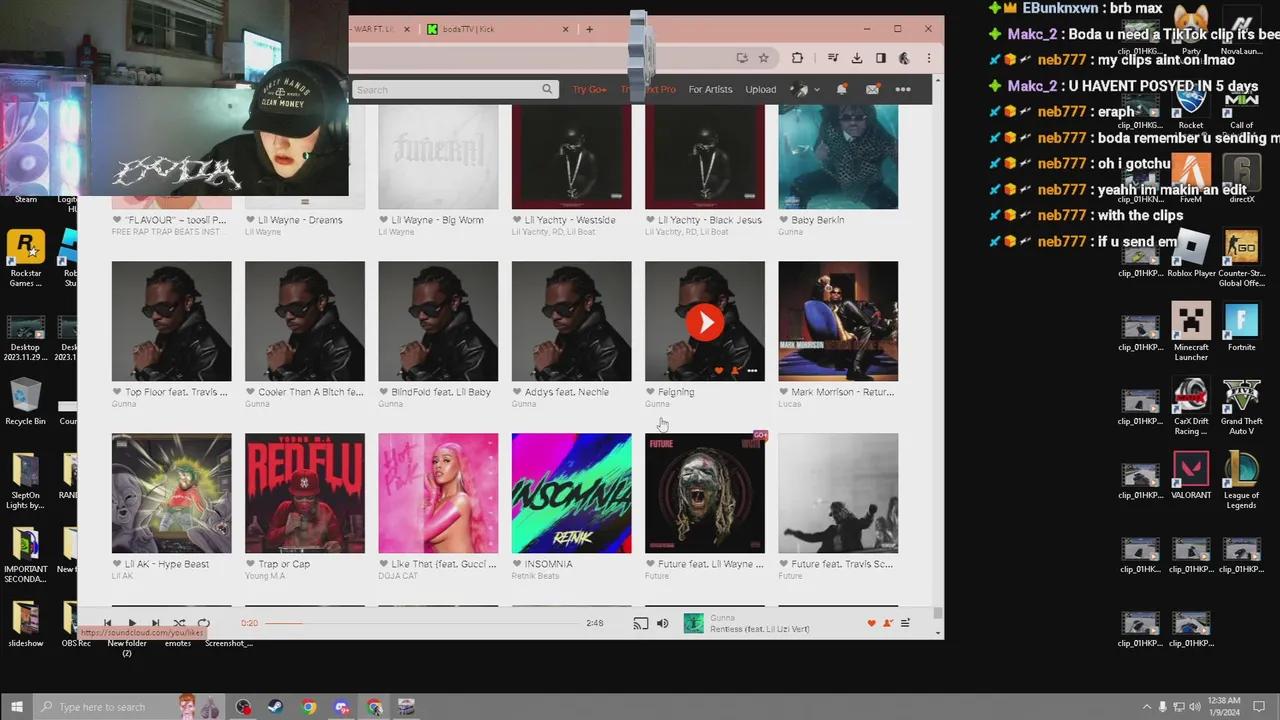Open Discord icon in taskbar
Screen dimensions: 1280x720
(342, 707)
